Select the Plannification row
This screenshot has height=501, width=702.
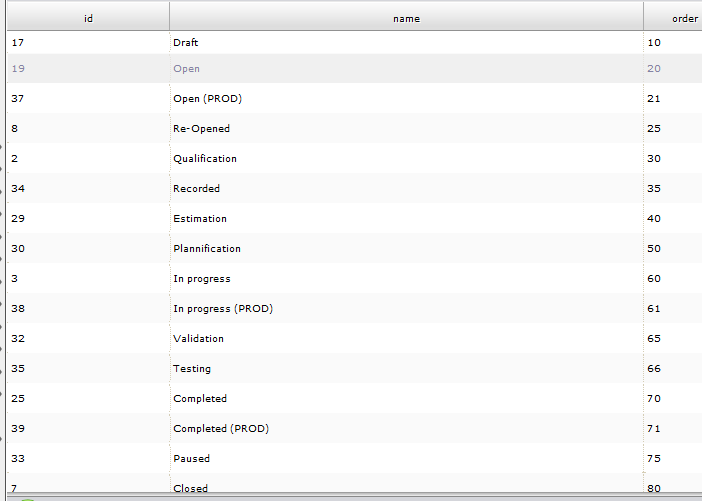coord(207,249)
